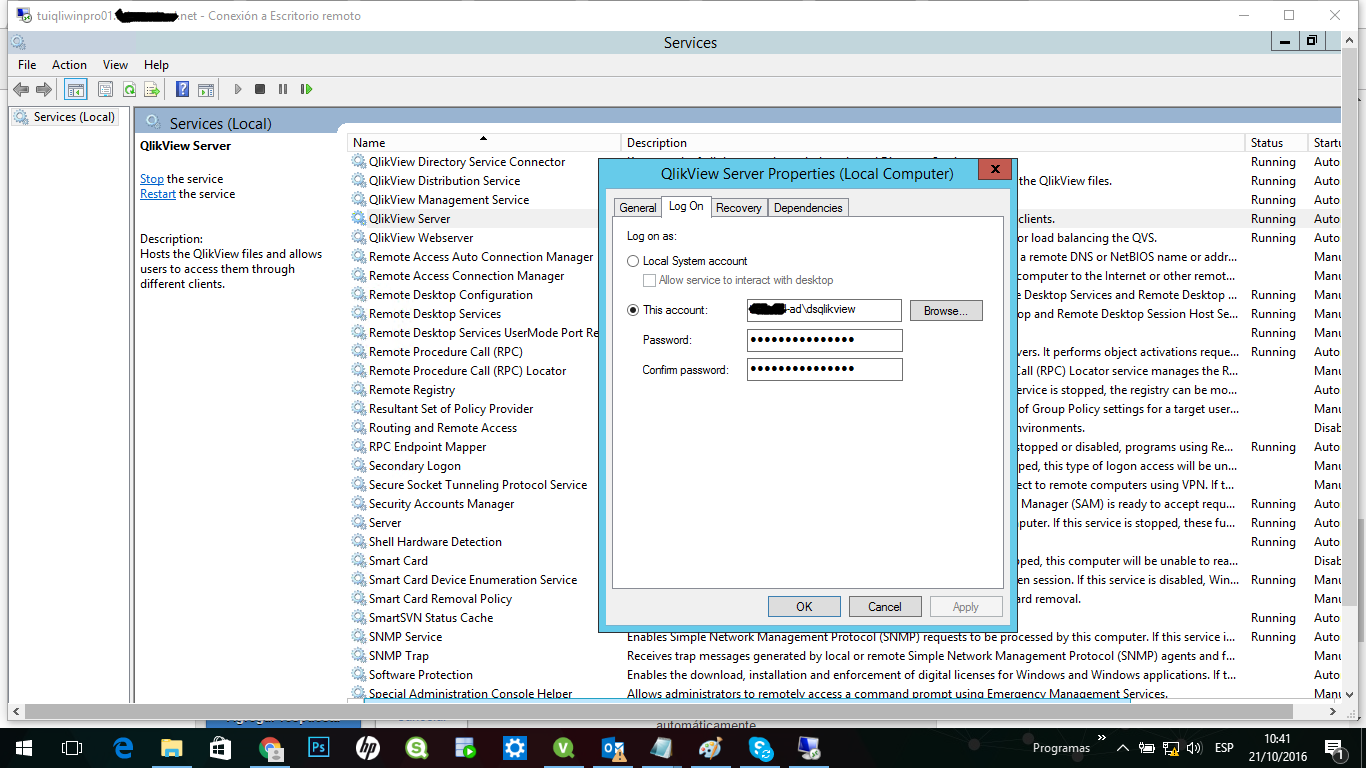Sort by the Description column header
The width and height of the screenshot is (1366, 768).
coord(934,143)
